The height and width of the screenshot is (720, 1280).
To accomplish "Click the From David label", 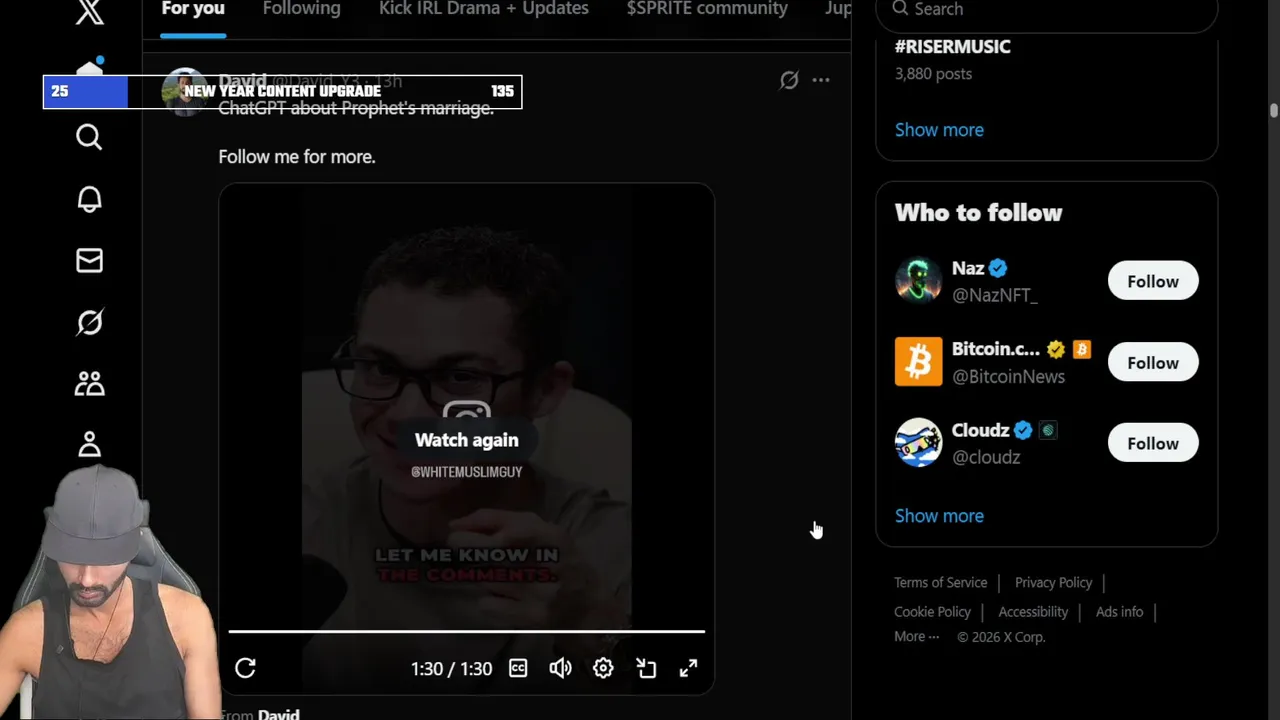I will pos(260,714).
